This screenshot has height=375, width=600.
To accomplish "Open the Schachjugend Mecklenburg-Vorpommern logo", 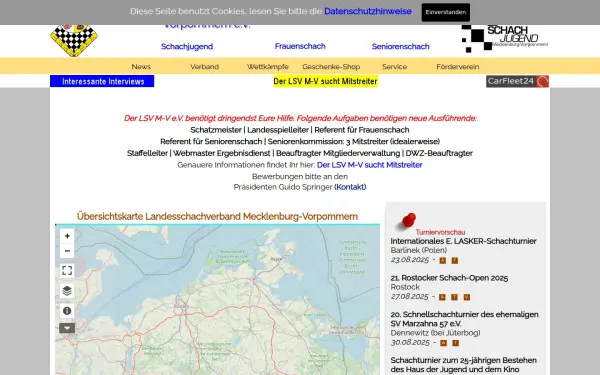I will [x=505, y=38].
